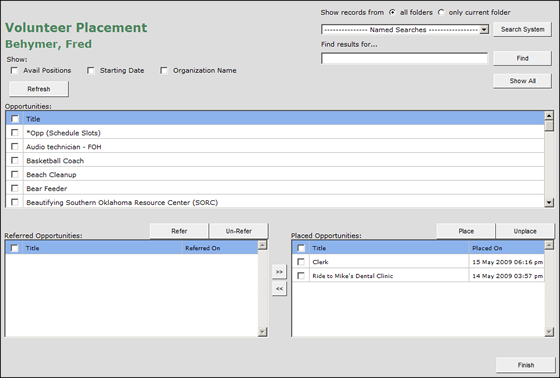Enable the Avail Positions checkbox
Screen dimensions: 560x378
pos(14,71)
